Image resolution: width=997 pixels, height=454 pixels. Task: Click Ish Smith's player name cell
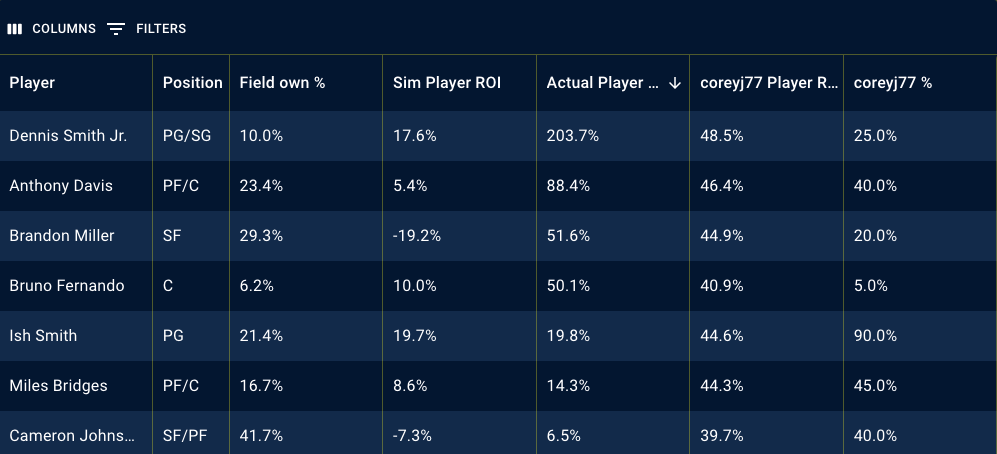tap(43, 336)
